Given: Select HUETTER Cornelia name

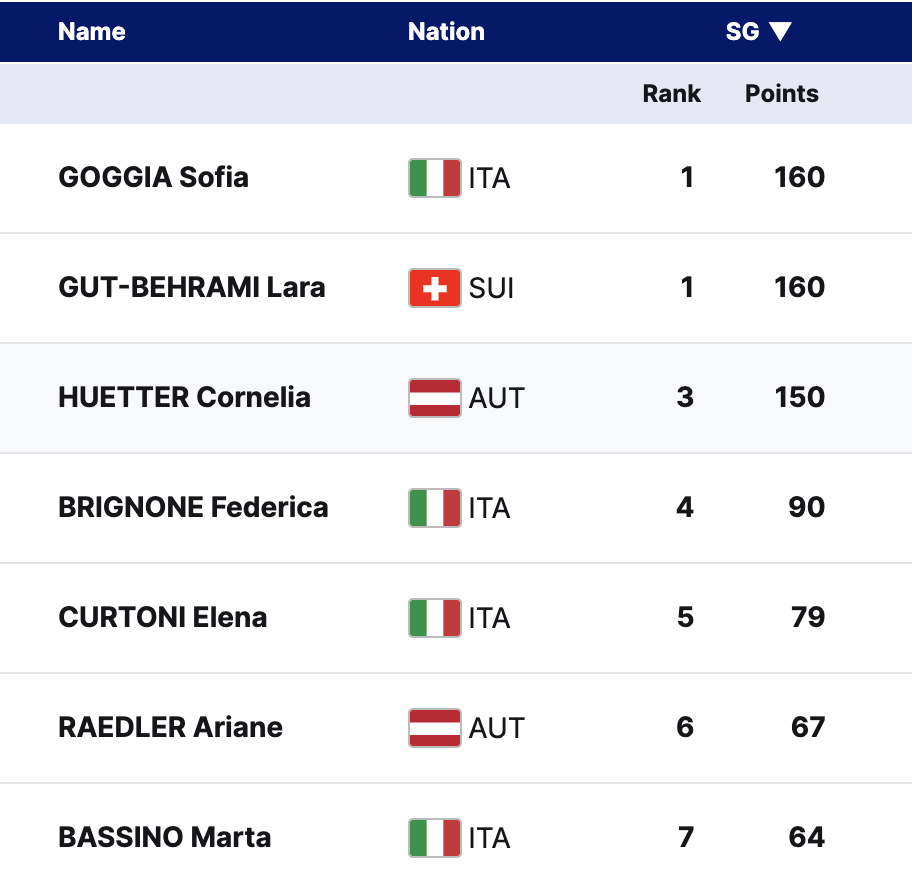Looking at the screenshot, I should (184, 398).
